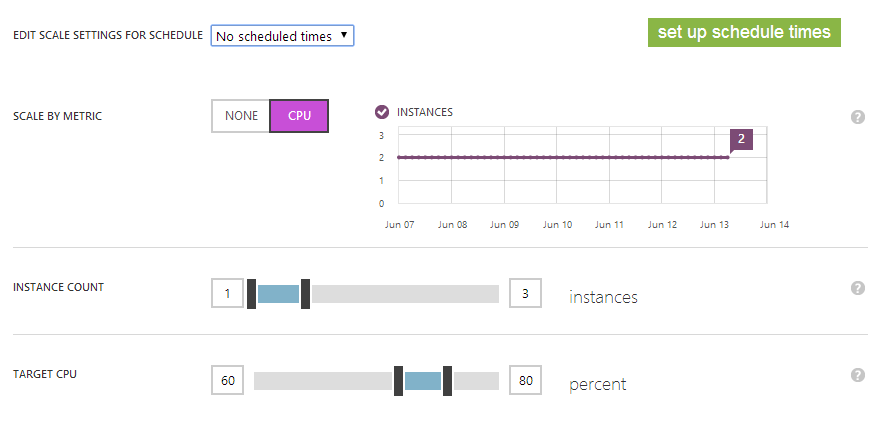882x433 pixels.
Task: Select CPU scale metric option
Action: [x=299, y=116]
